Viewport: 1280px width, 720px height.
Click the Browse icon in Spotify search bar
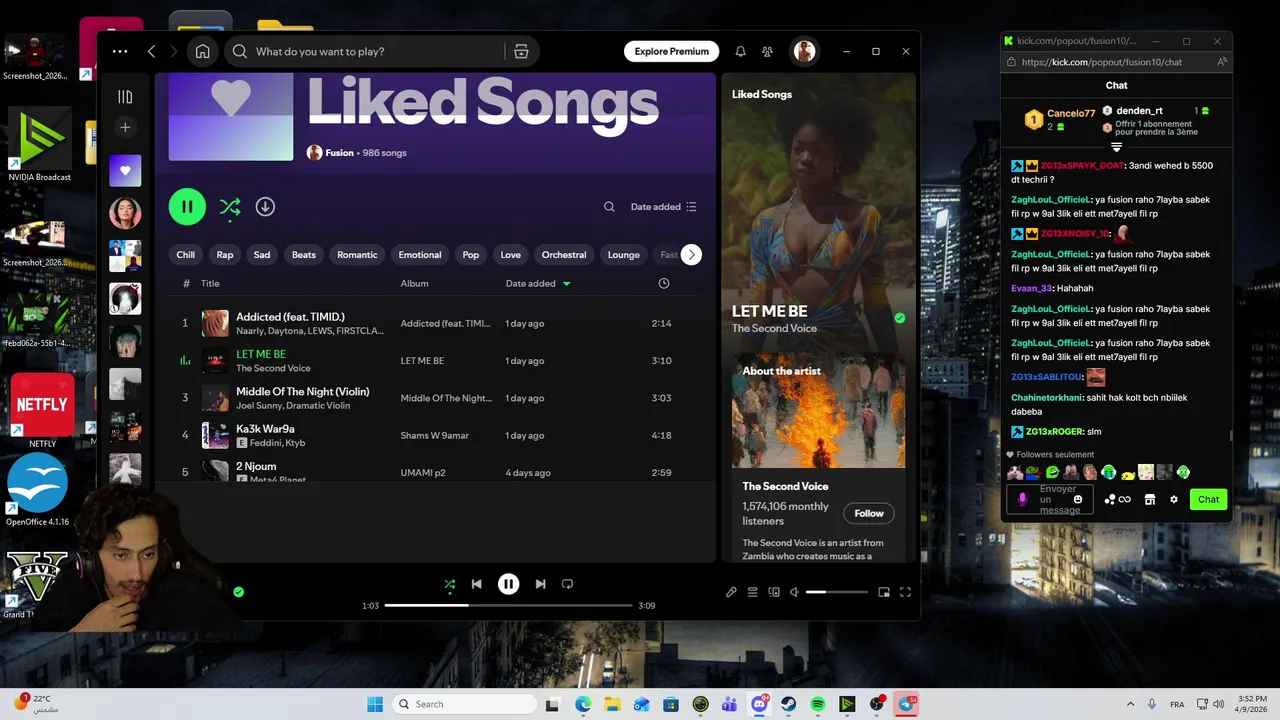[x=521, y=51]
